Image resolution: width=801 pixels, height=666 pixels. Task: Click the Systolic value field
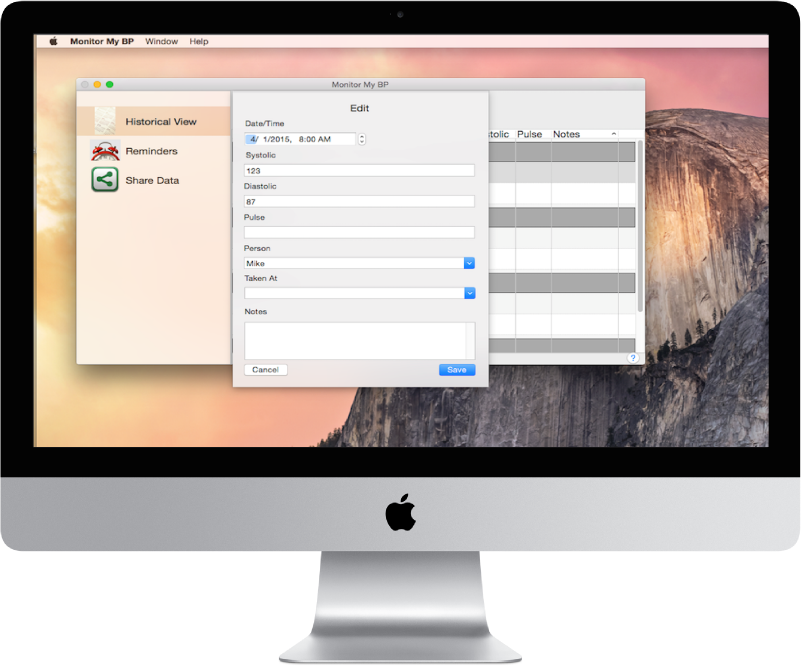tap(359, 170)
